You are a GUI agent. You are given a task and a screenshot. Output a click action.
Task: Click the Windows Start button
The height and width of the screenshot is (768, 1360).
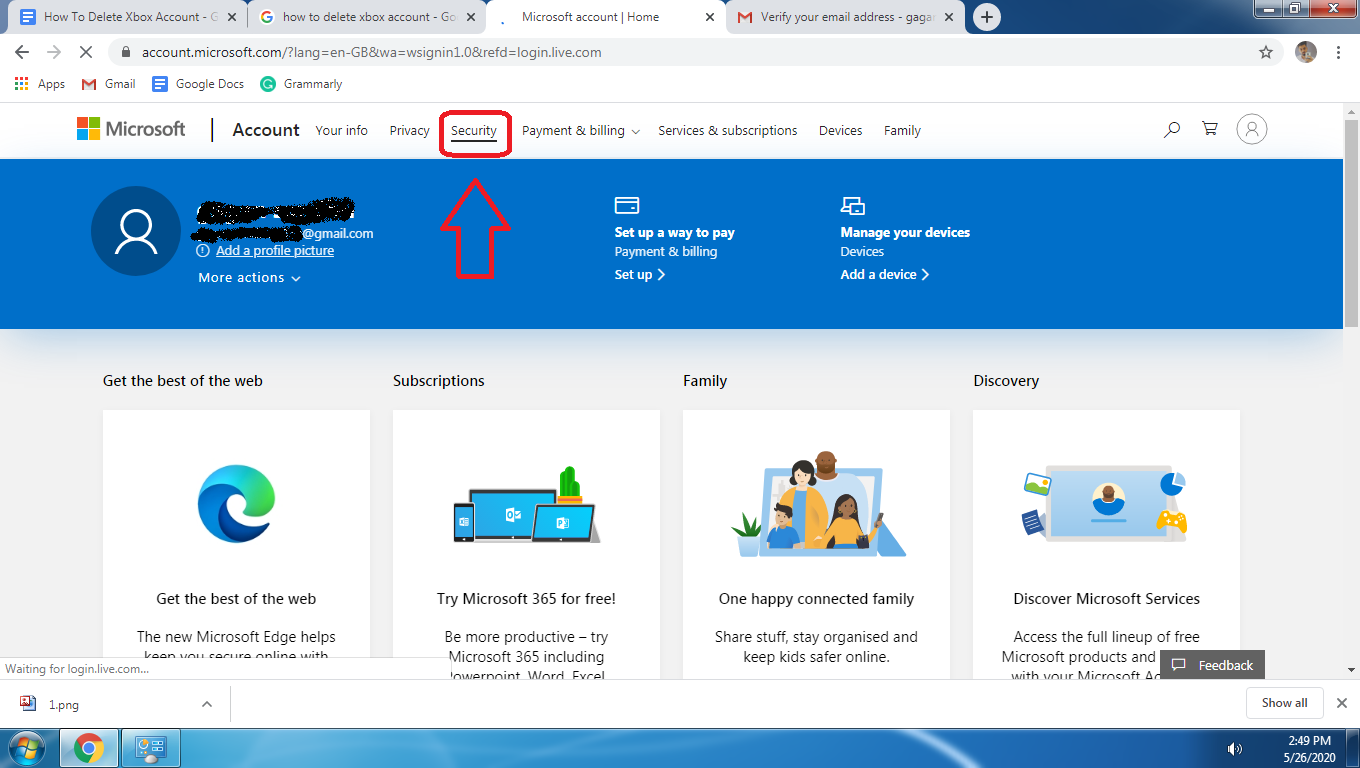26,748
